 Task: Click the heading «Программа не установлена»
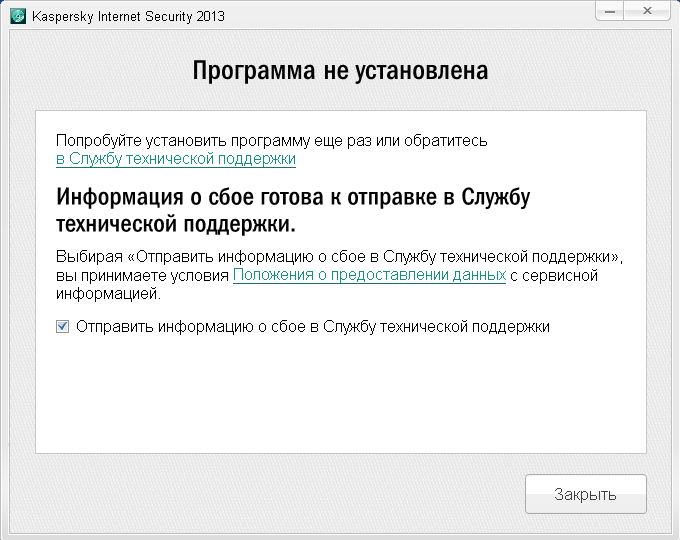coord(340,71)
